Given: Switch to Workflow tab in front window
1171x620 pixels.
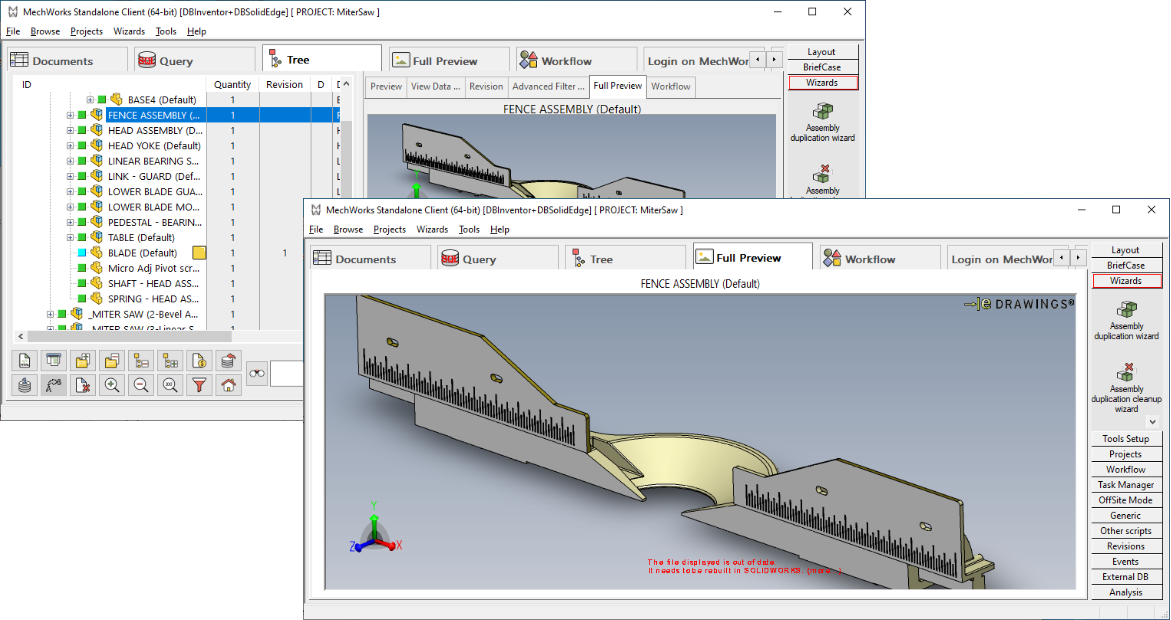Looking at the screenshot, I should (x=880, y=258).
